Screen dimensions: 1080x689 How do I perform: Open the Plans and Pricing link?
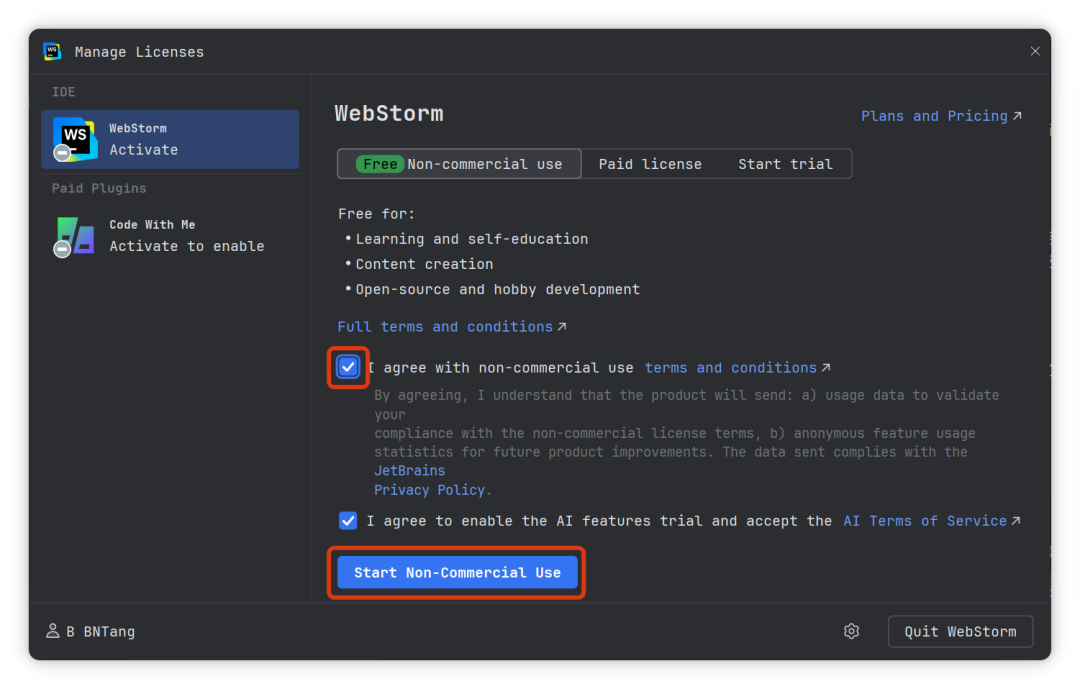point(934,116)
